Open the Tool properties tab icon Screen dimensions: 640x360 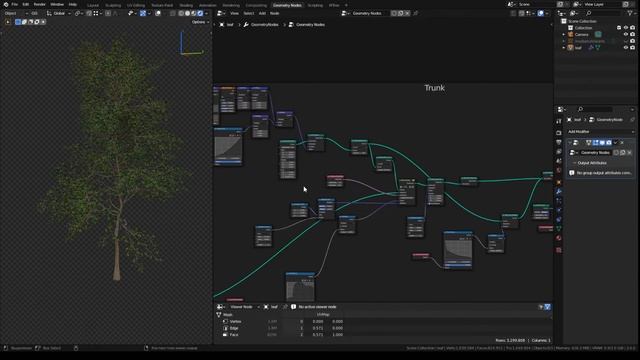pos(559,122)
